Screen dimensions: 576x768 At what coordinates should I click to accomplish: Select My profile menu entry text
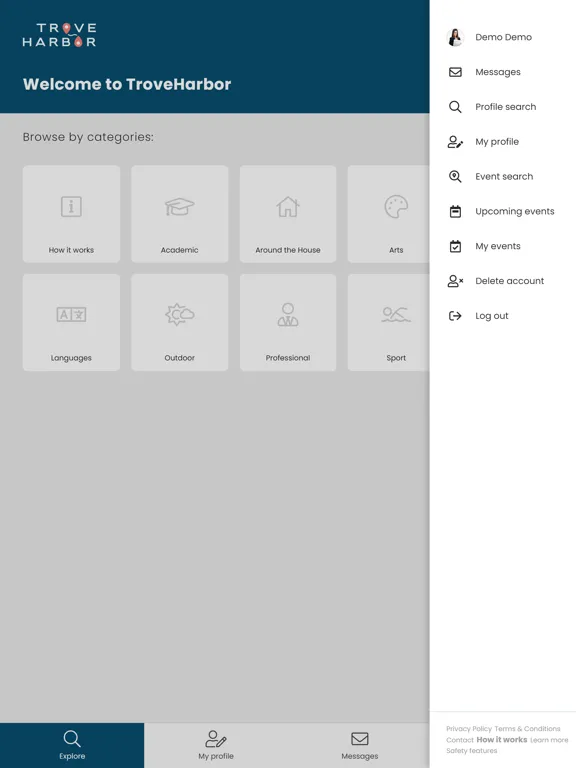click(x=497, y=142)
